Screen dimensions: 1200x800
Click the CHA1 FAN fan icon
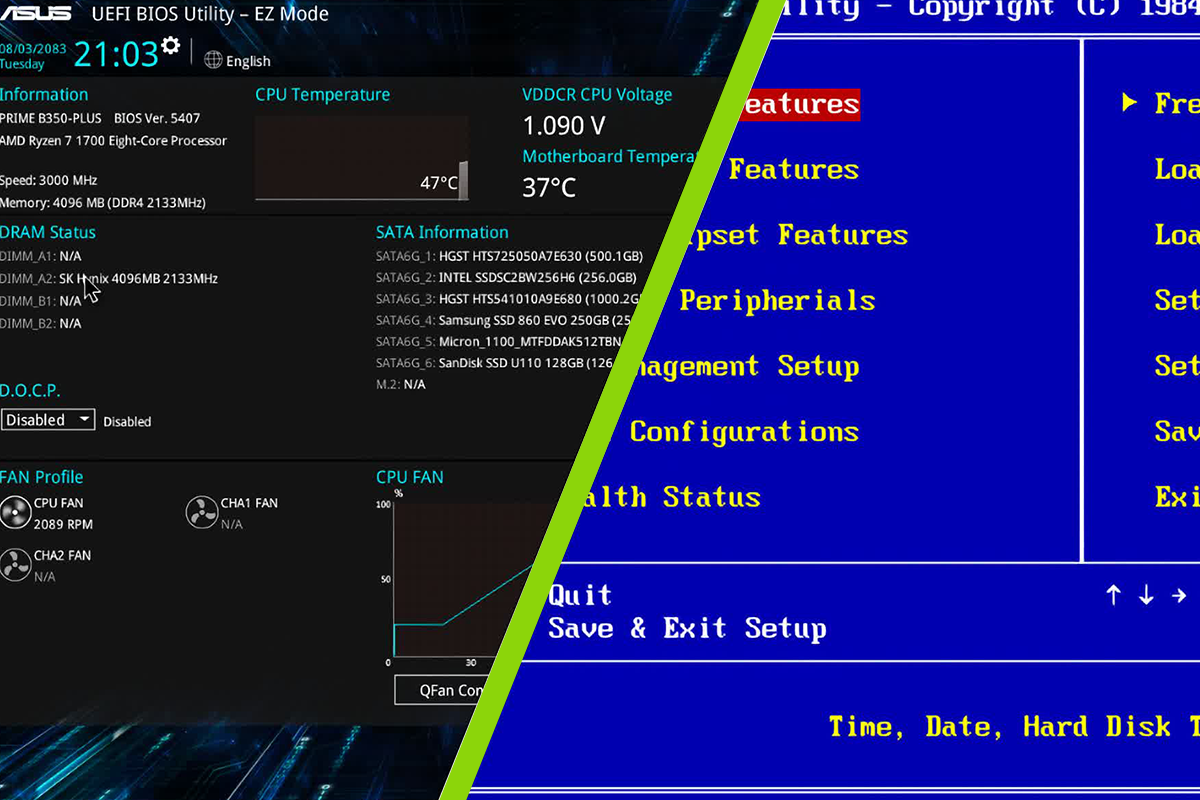pos(202,513)
